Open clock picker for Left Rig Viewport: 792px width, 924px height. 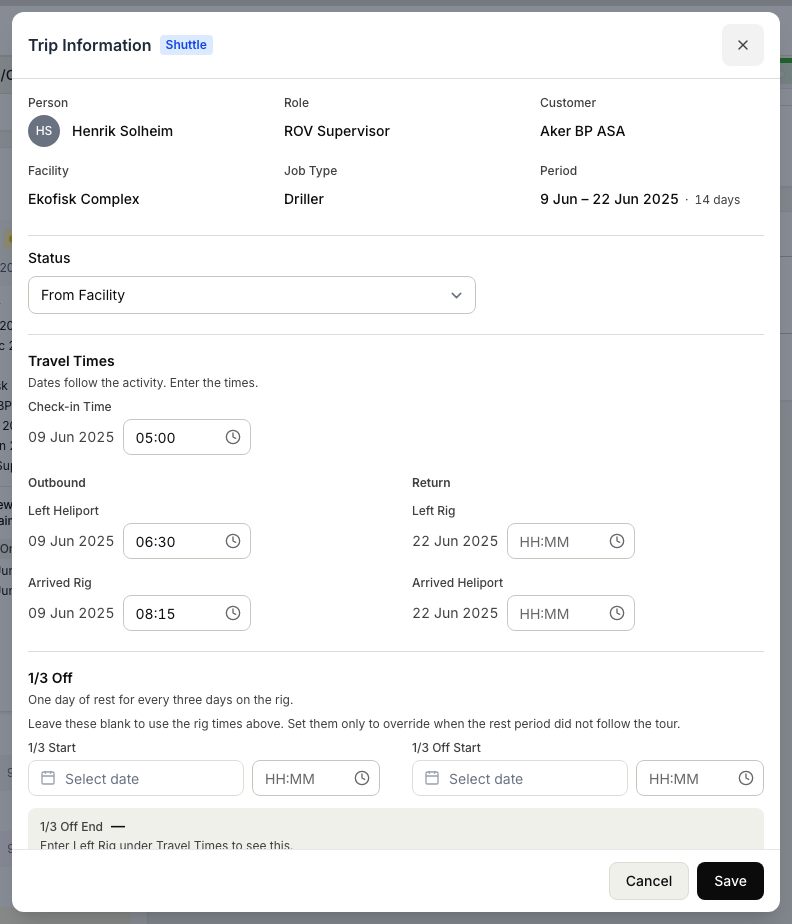pyautogui.click(x=616, y=541)
